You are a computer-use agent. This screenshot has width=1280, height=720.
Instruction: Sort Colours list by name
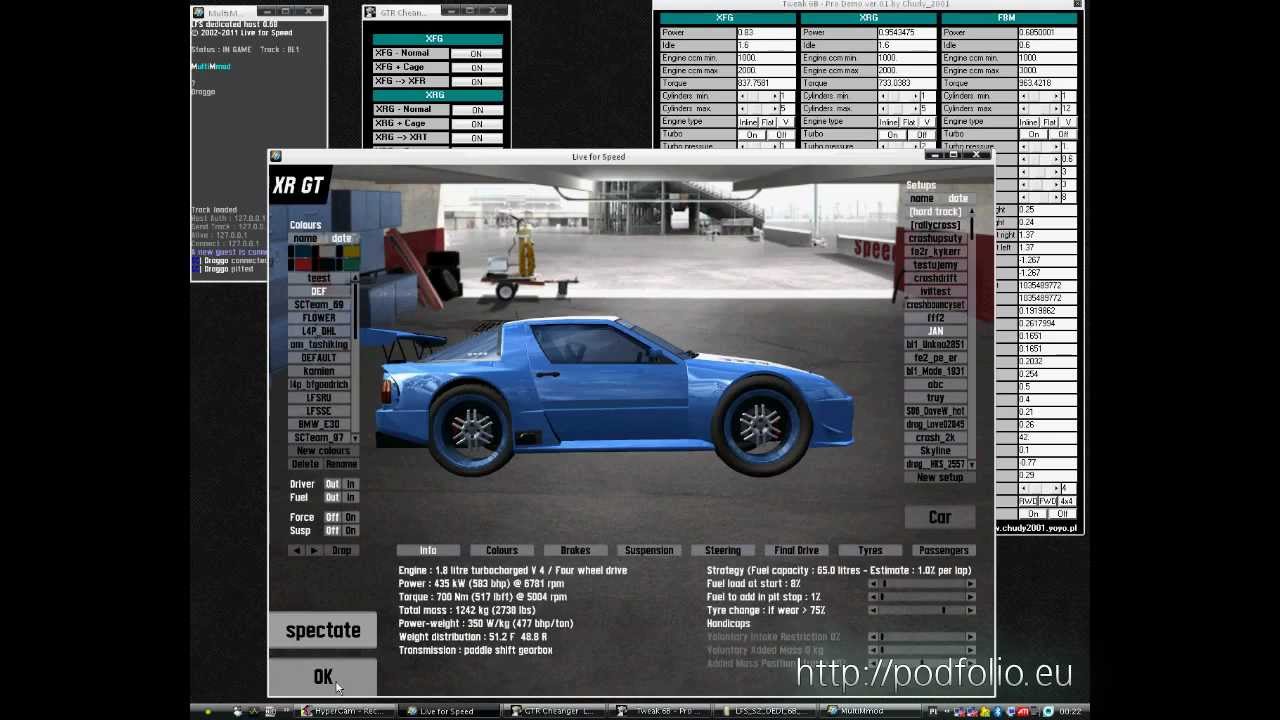pos(305,238)
